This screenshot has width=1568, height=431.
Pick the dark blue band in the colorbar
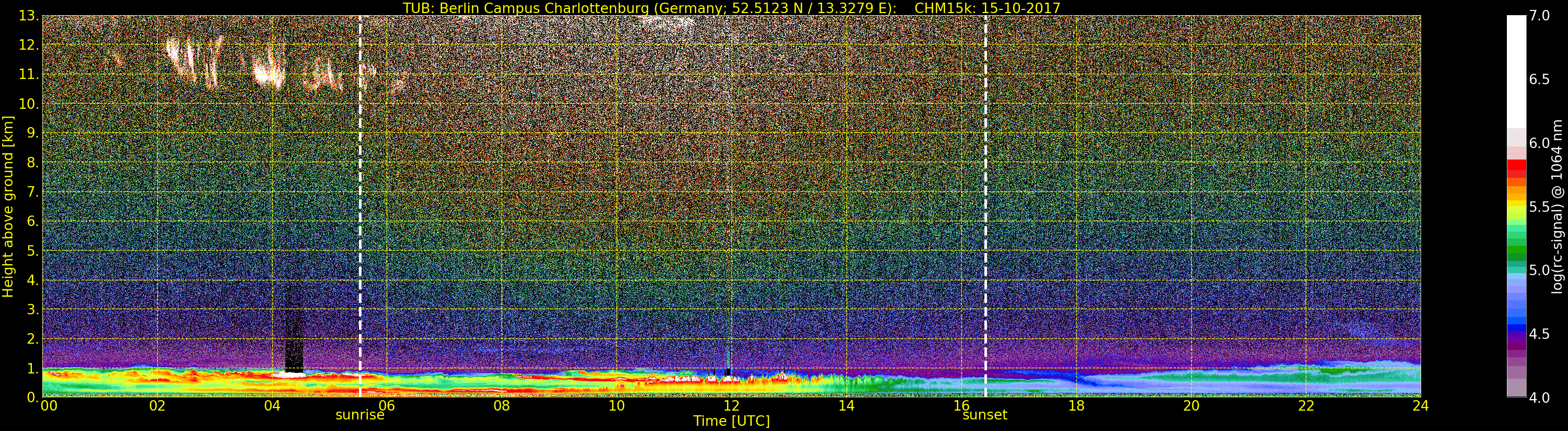1516,329
